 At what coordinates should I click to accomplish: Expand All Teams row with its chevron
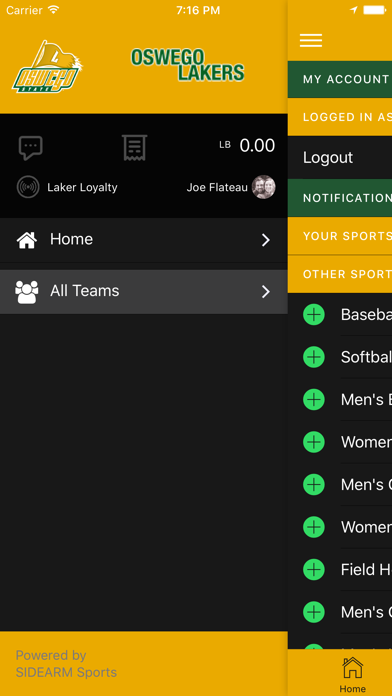[265, 292]
